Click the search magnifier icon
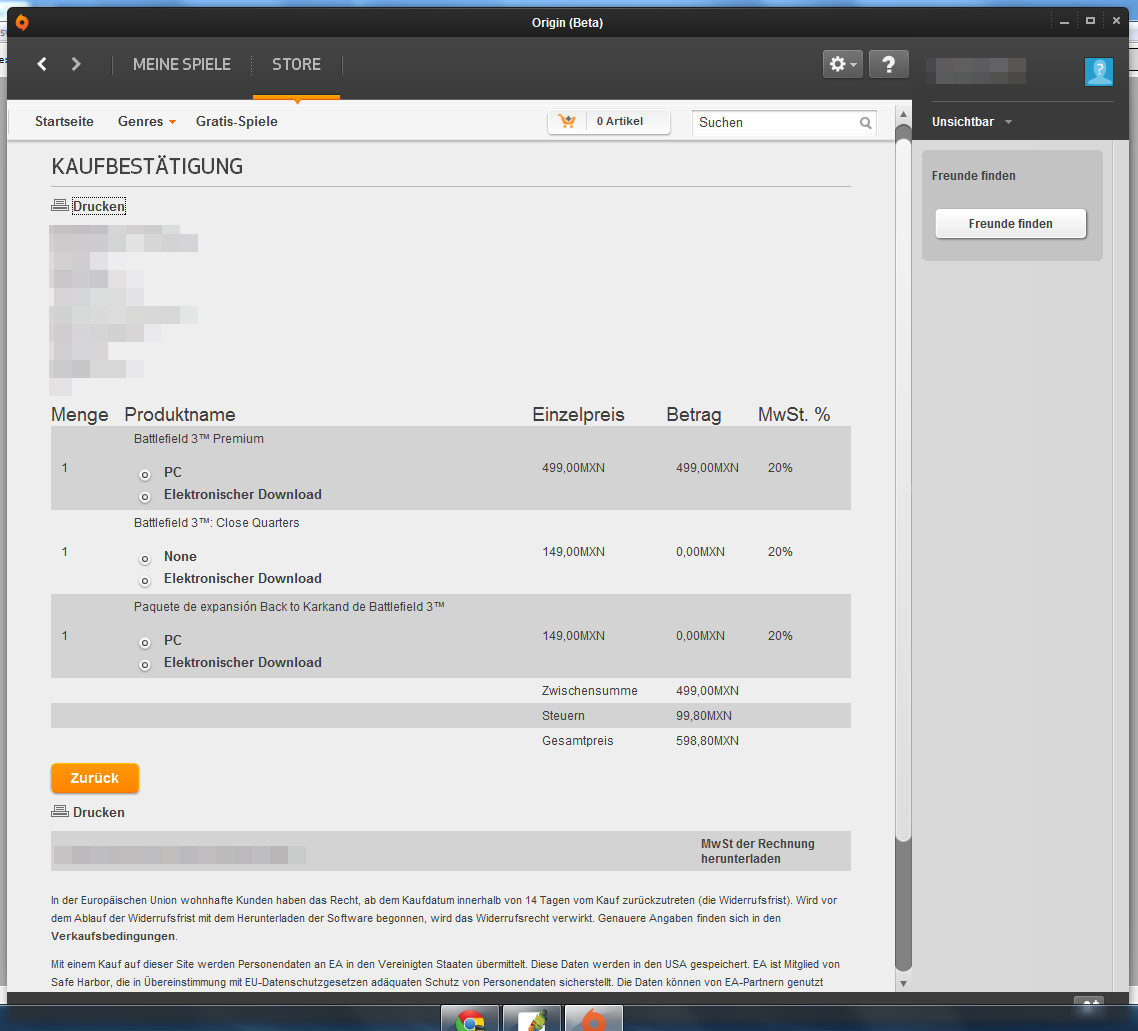This screenshot has width=1138, height=1031. [x=866, y=123]
